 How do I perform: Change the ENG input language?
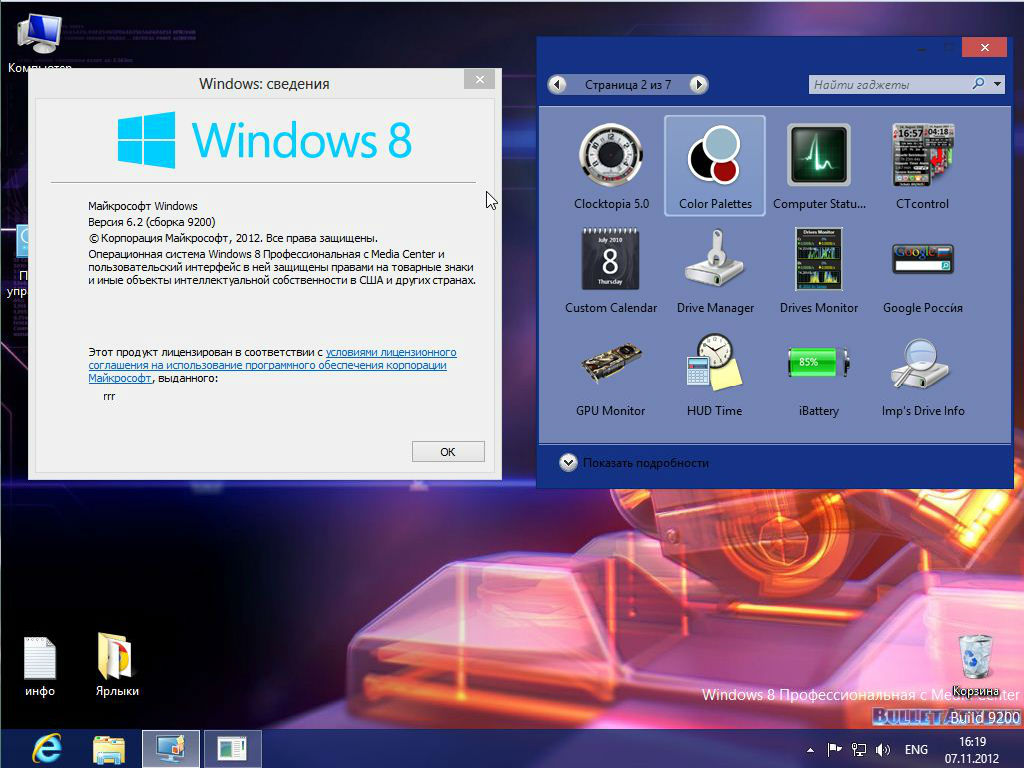coord(916,750)
